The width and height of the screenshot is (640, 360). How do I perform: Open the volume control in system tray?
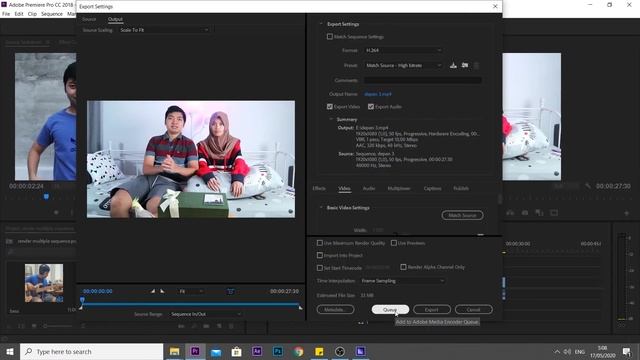pyautogui.click(x=567, y=351)
